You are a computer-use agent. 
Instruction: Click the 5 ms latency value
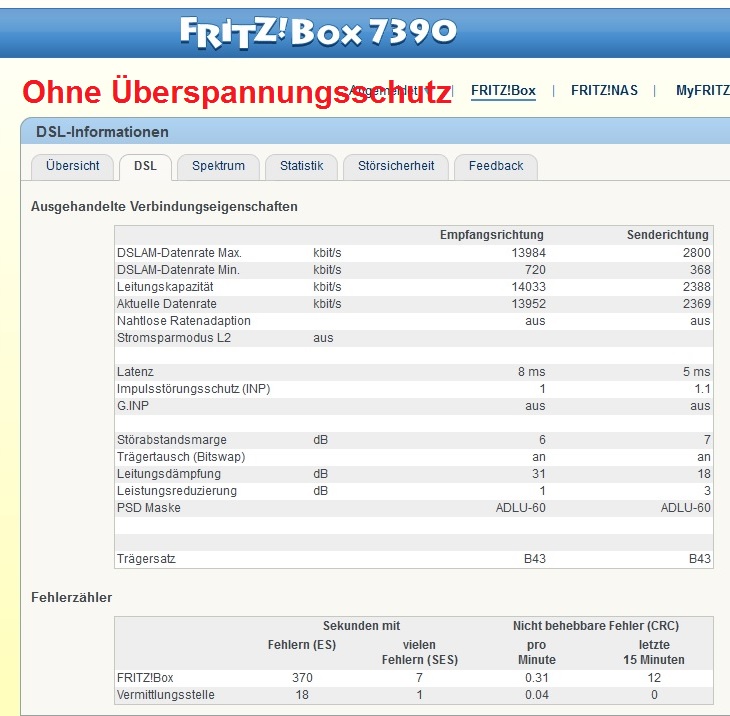pos(696,372)
